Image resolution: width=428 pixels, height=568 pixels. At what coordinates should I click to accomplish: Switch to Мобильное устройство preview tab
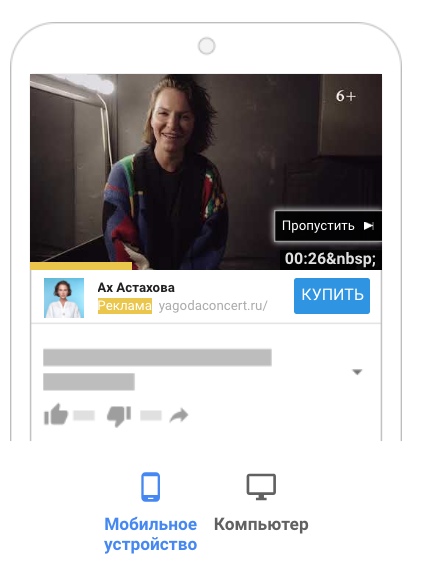[151, 534]
